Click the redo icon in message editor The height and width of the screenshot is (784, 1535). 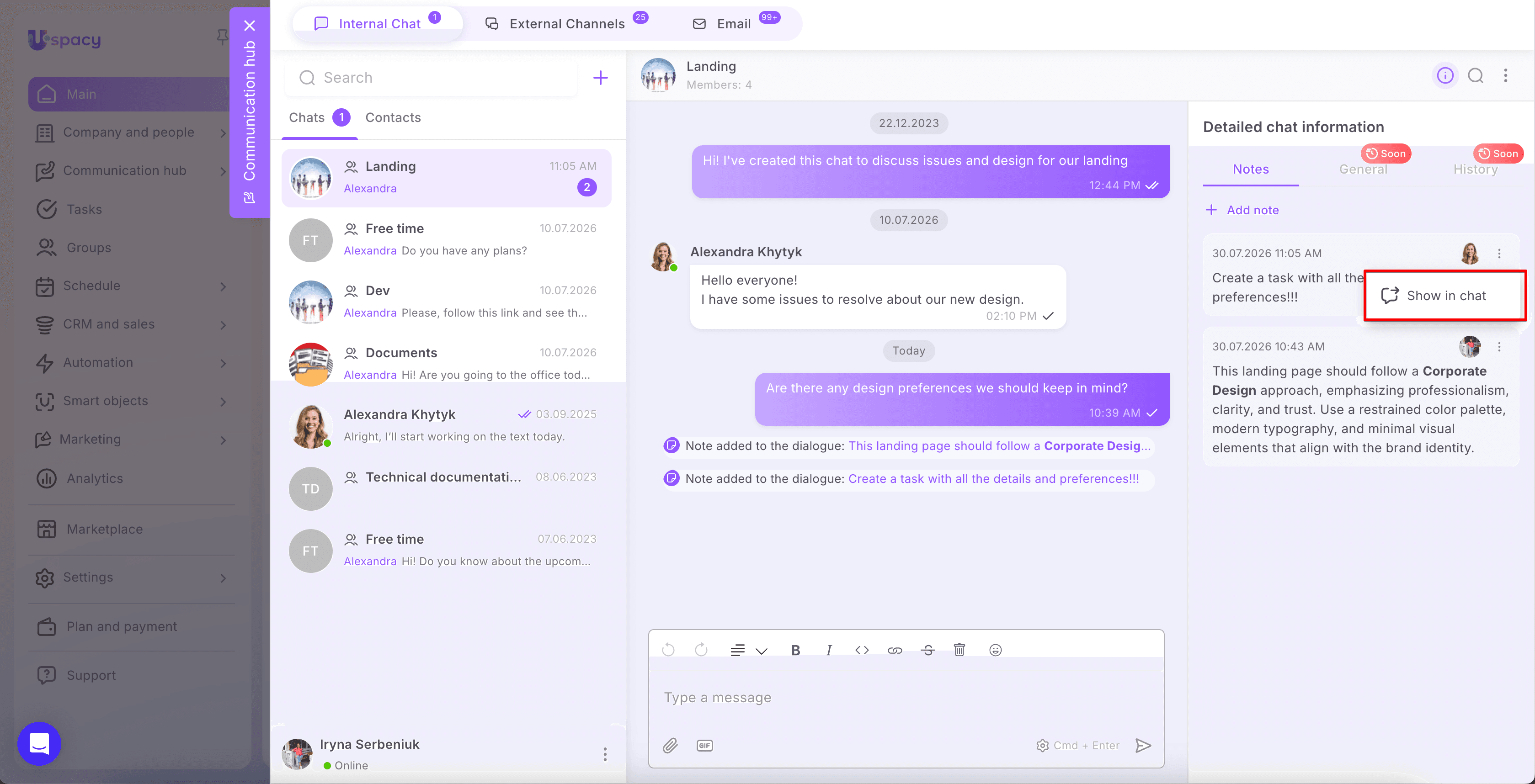point(701,649)
